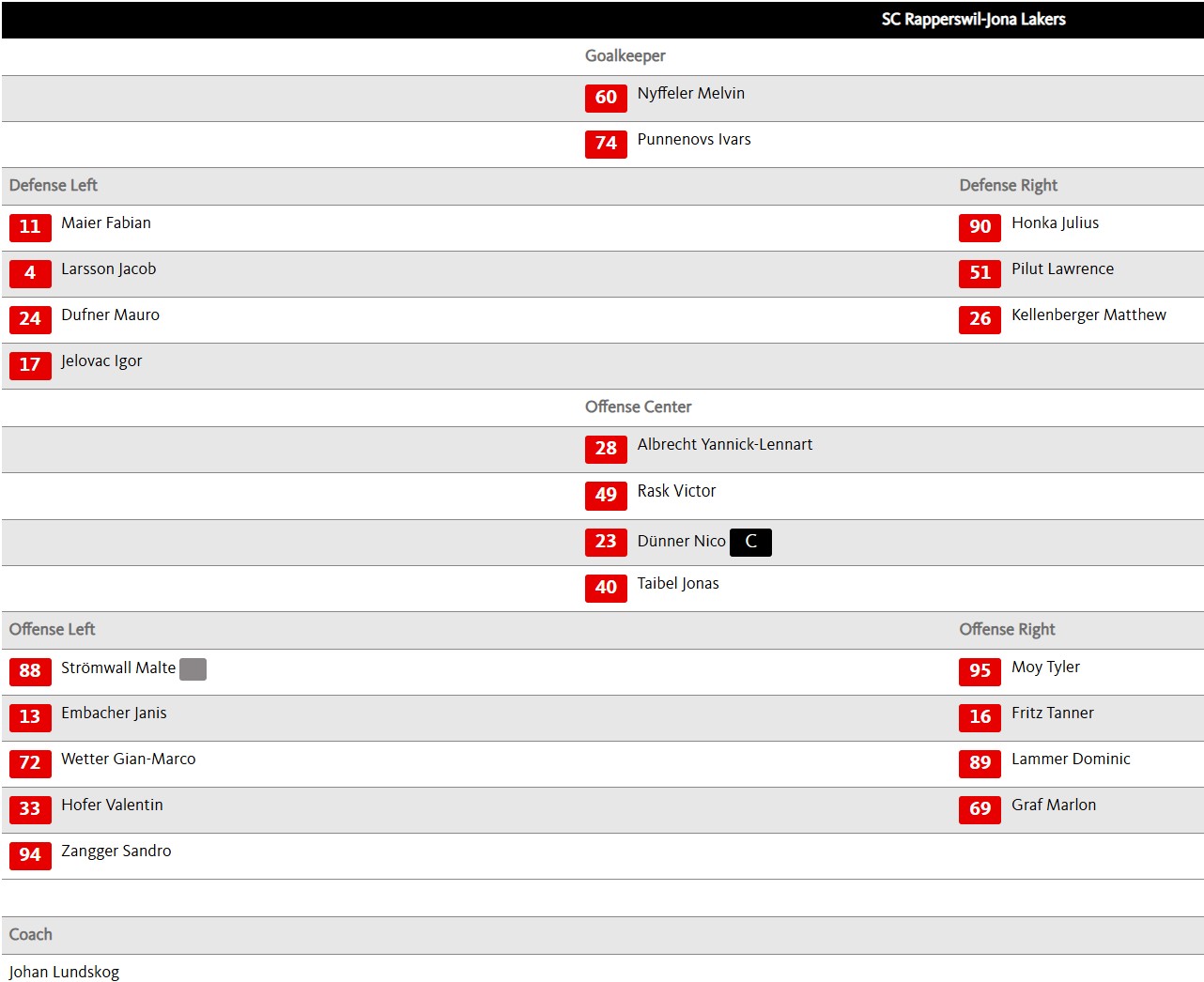Click jersey number 60 badge
Image resolution: width=1204 pixels, height=982 pixels.
[606, 98]
